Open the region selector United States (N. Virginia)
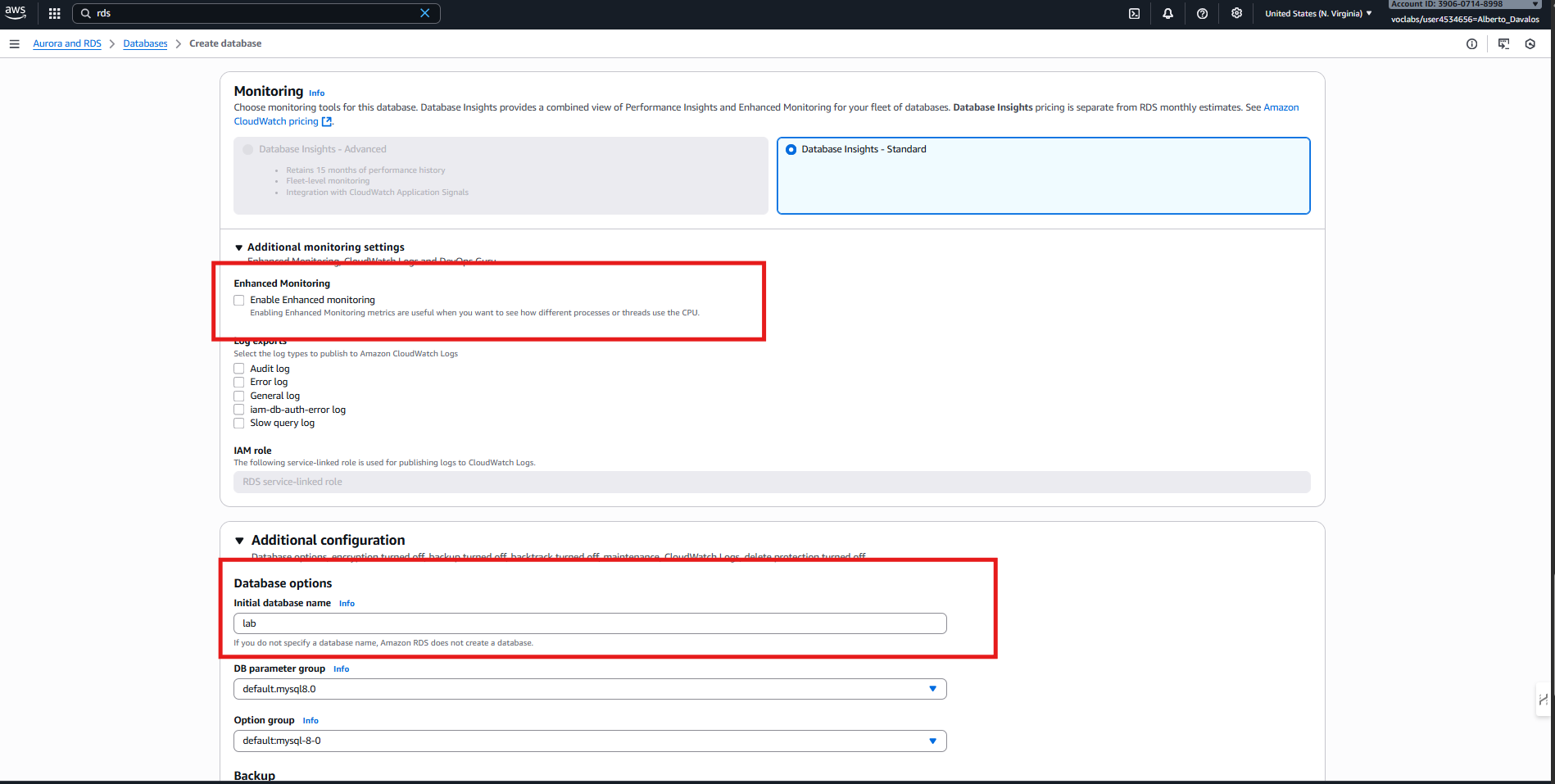This screenshot has width=1555, height=784. [1317, 13]
